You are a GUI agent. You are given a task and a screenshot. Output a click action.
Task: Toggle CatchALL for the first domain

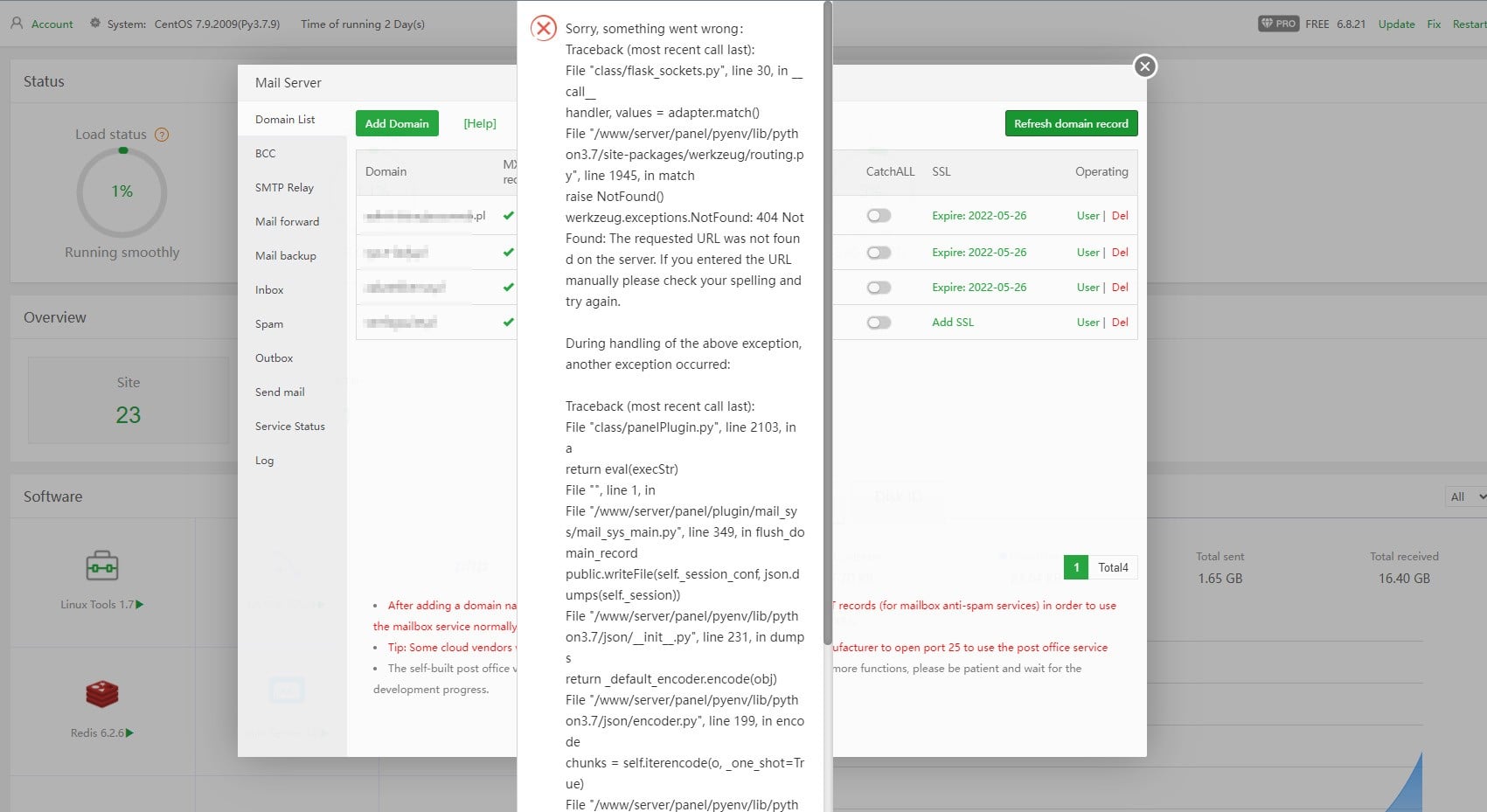[879, 216]
